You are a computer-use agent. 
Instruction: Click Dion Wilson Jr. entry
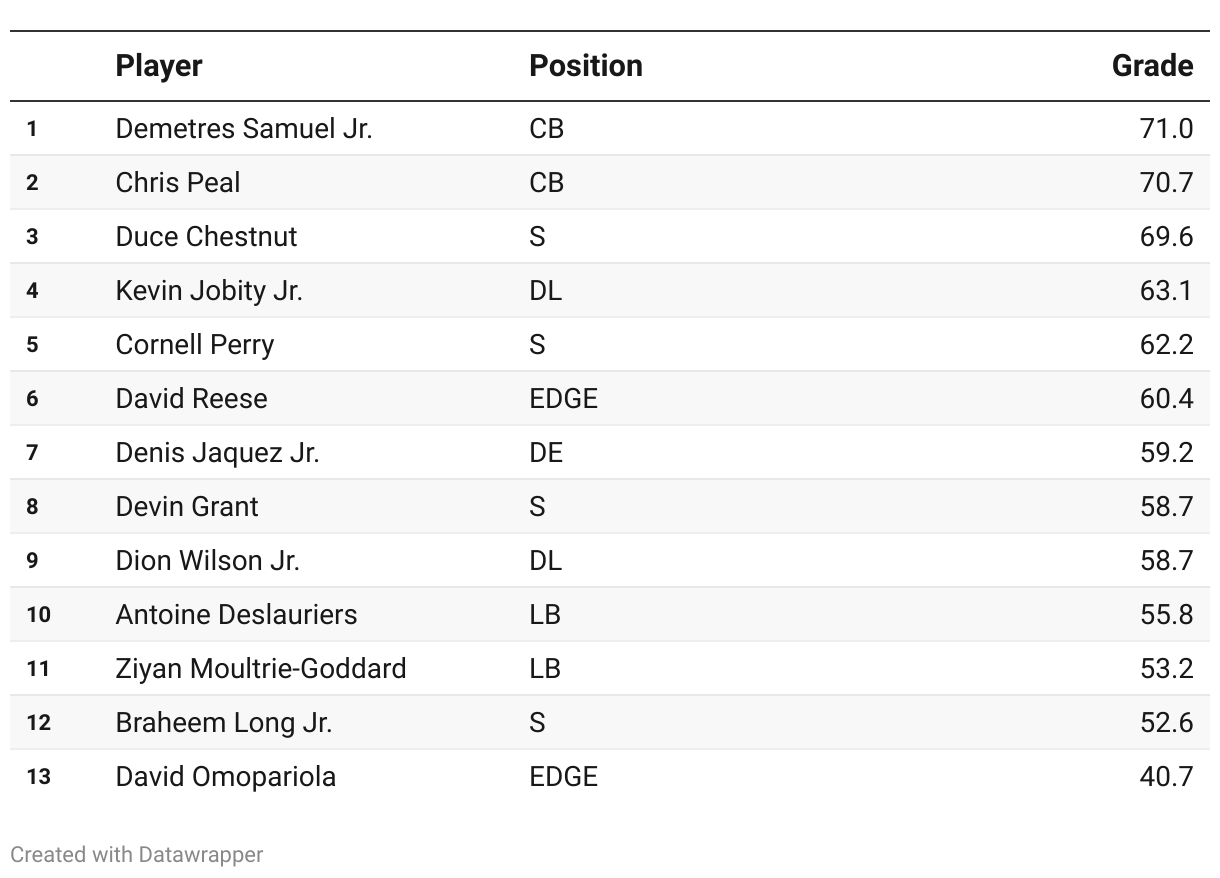(x=208, y=560)
